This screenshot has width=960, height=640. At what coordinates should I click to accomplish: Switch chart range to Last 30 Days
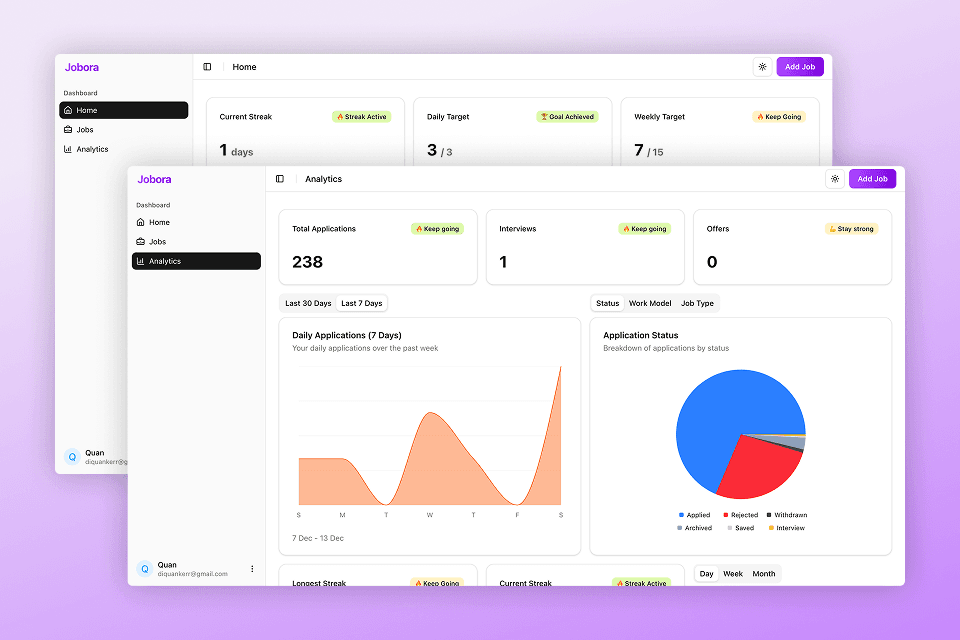pyautogui.click(x=308, y=303)
